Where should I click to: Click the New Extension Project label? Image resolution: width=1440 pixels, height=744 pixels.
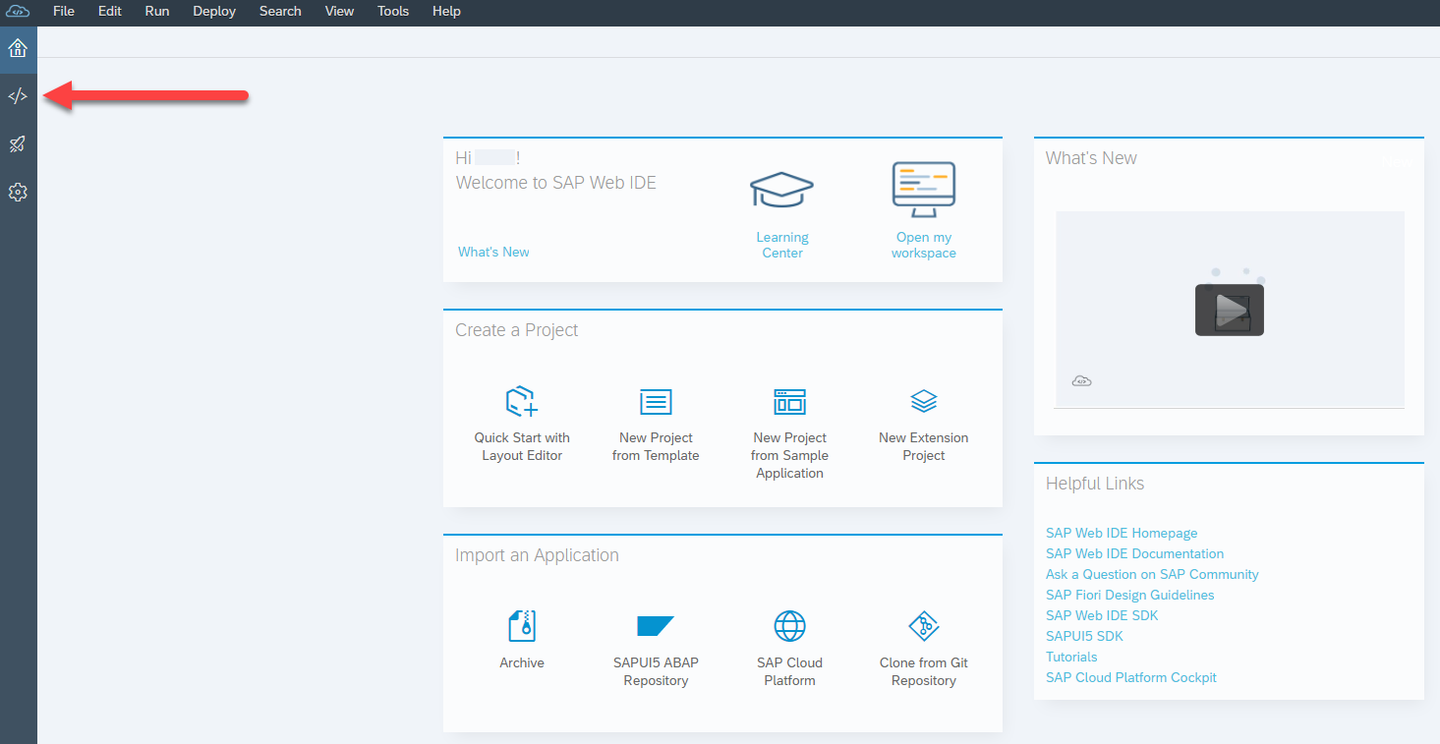tap(924, 447)
